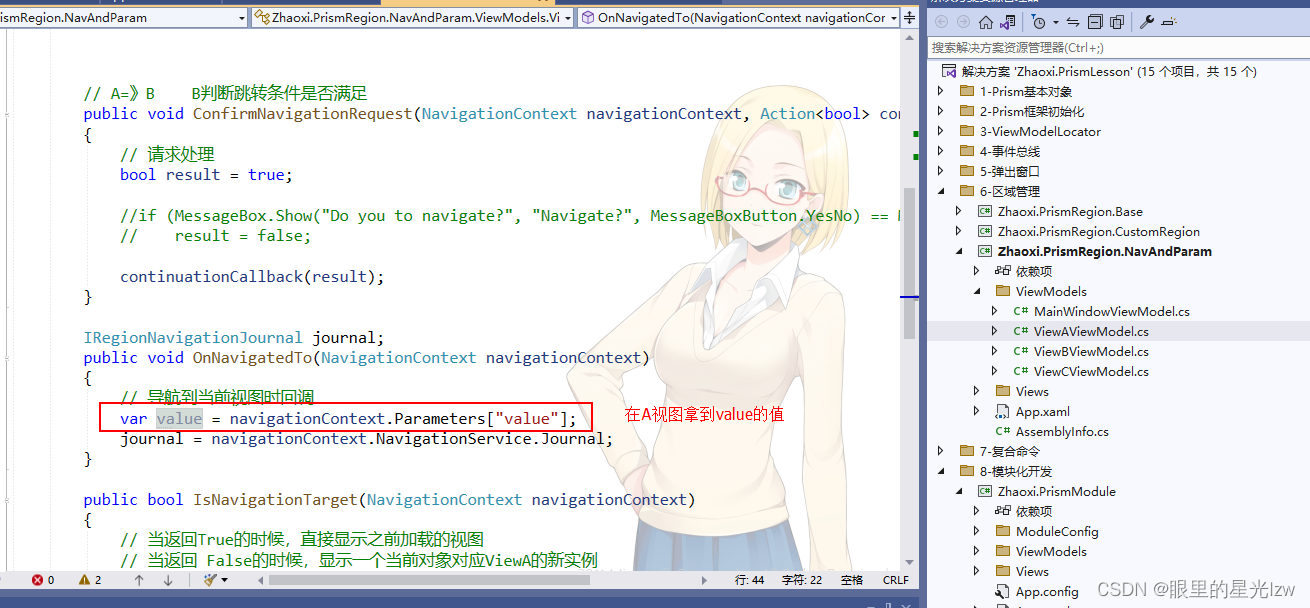
Task: Go to previous issue with the up arrow
Action: pyautogui.click(x=139, y=580)
